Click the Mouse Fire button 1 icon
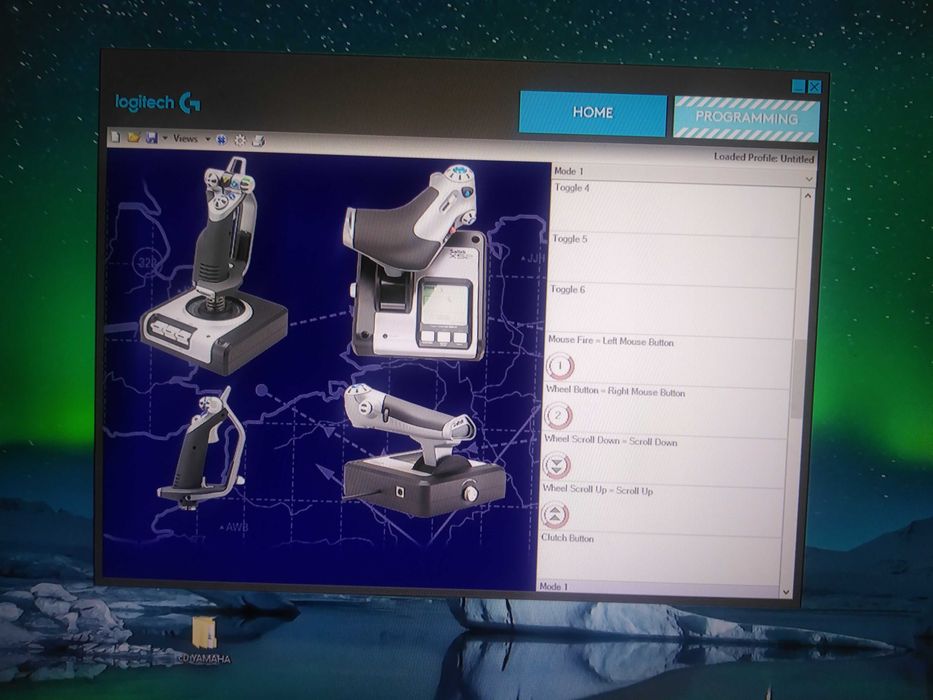The image size is (933, 700). pyautogui.click(x=559, y=366)
